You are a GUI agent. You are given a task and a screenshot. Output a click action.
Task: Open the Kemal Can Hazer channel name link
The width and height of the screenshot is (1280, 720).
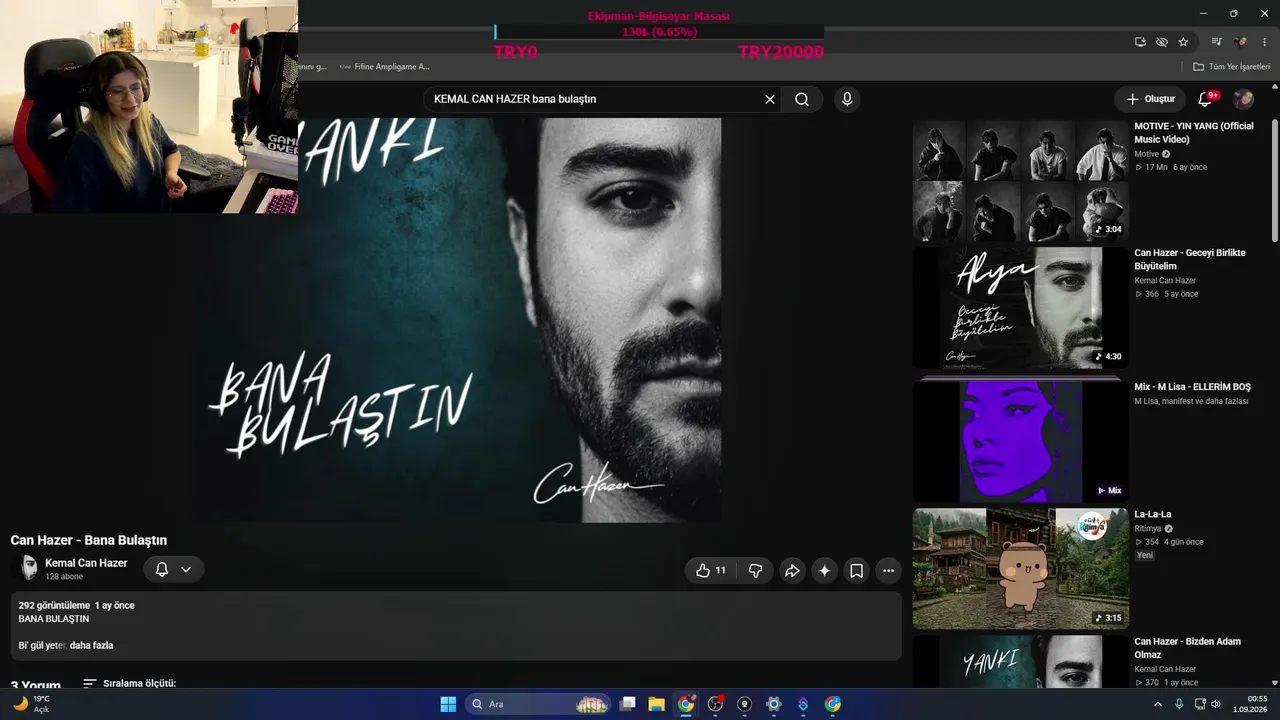pos(86,563)
